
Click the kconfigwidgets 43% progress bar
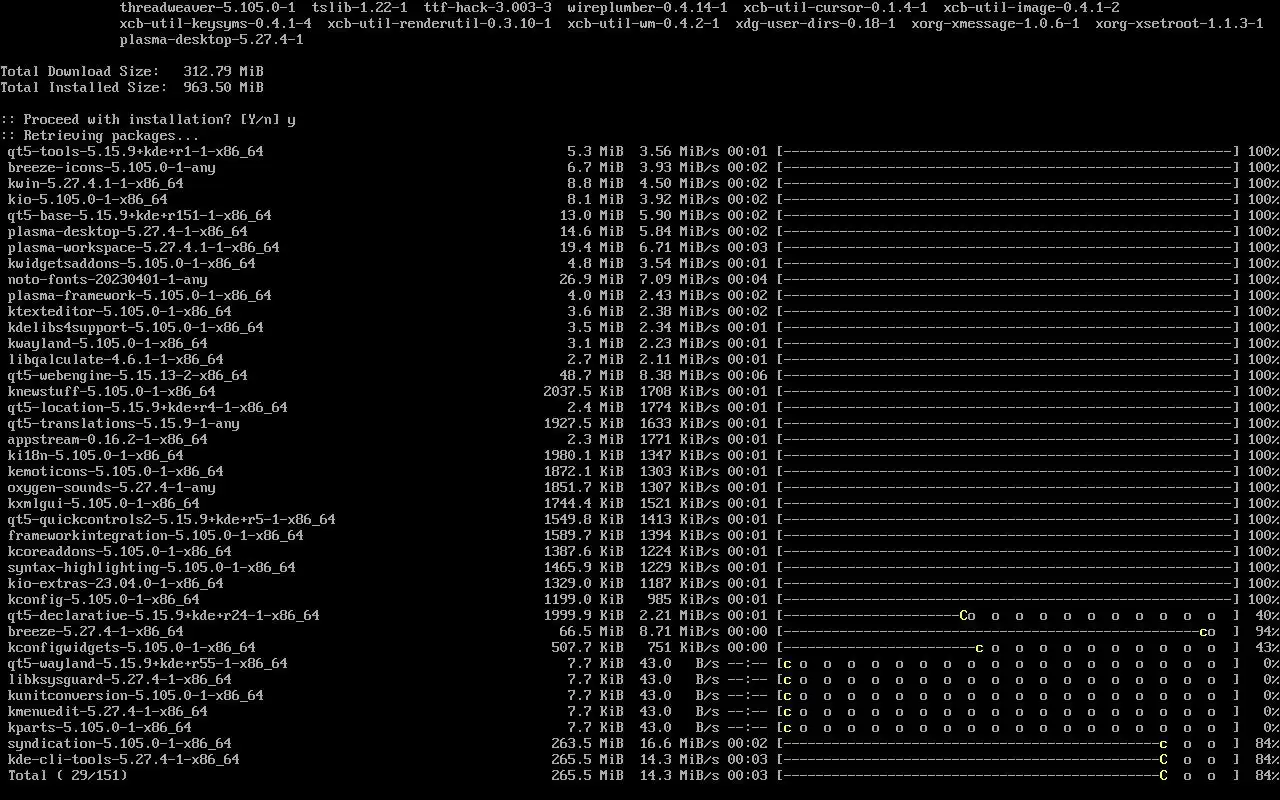1008,647
